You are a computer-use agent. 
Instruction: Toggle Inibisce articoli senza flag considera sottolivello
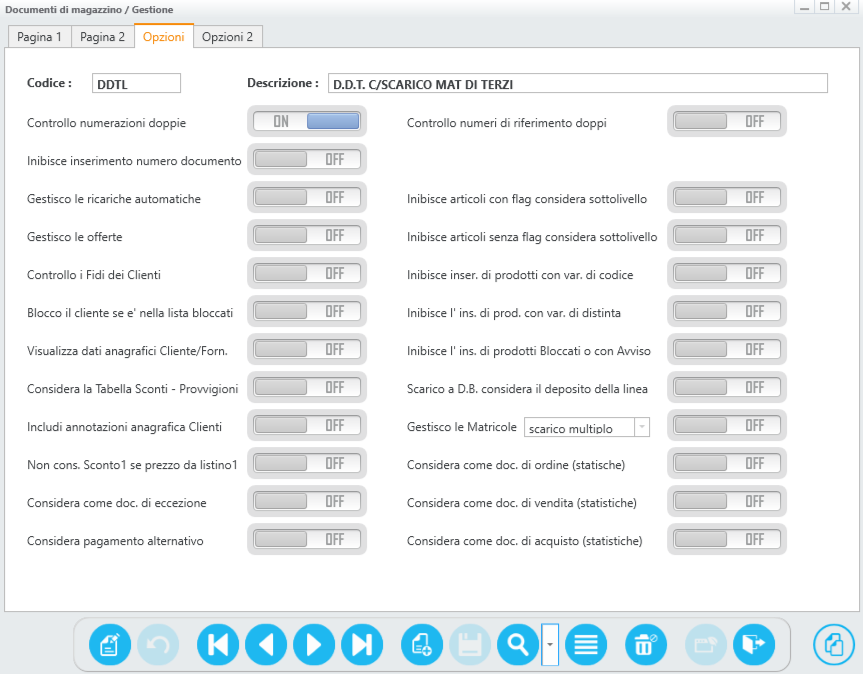click(727, 235)
